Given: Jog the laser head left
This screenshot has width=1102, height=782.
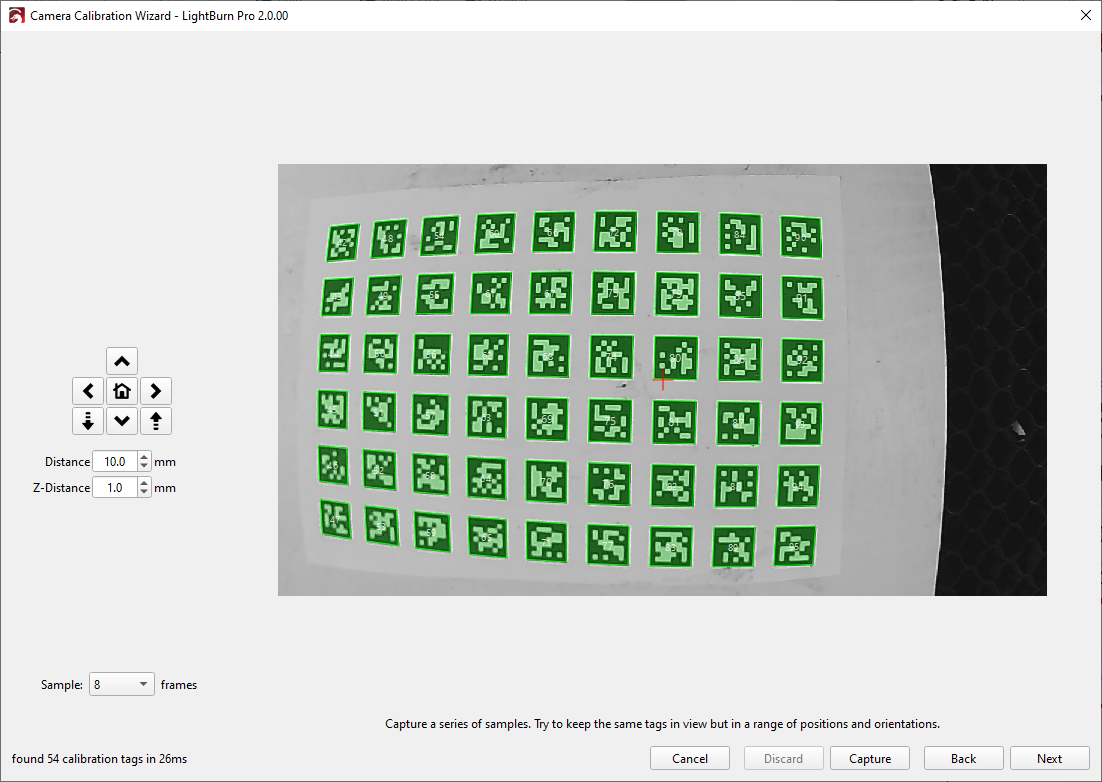Looking at the screenshot, I should [x=88, y=391].
